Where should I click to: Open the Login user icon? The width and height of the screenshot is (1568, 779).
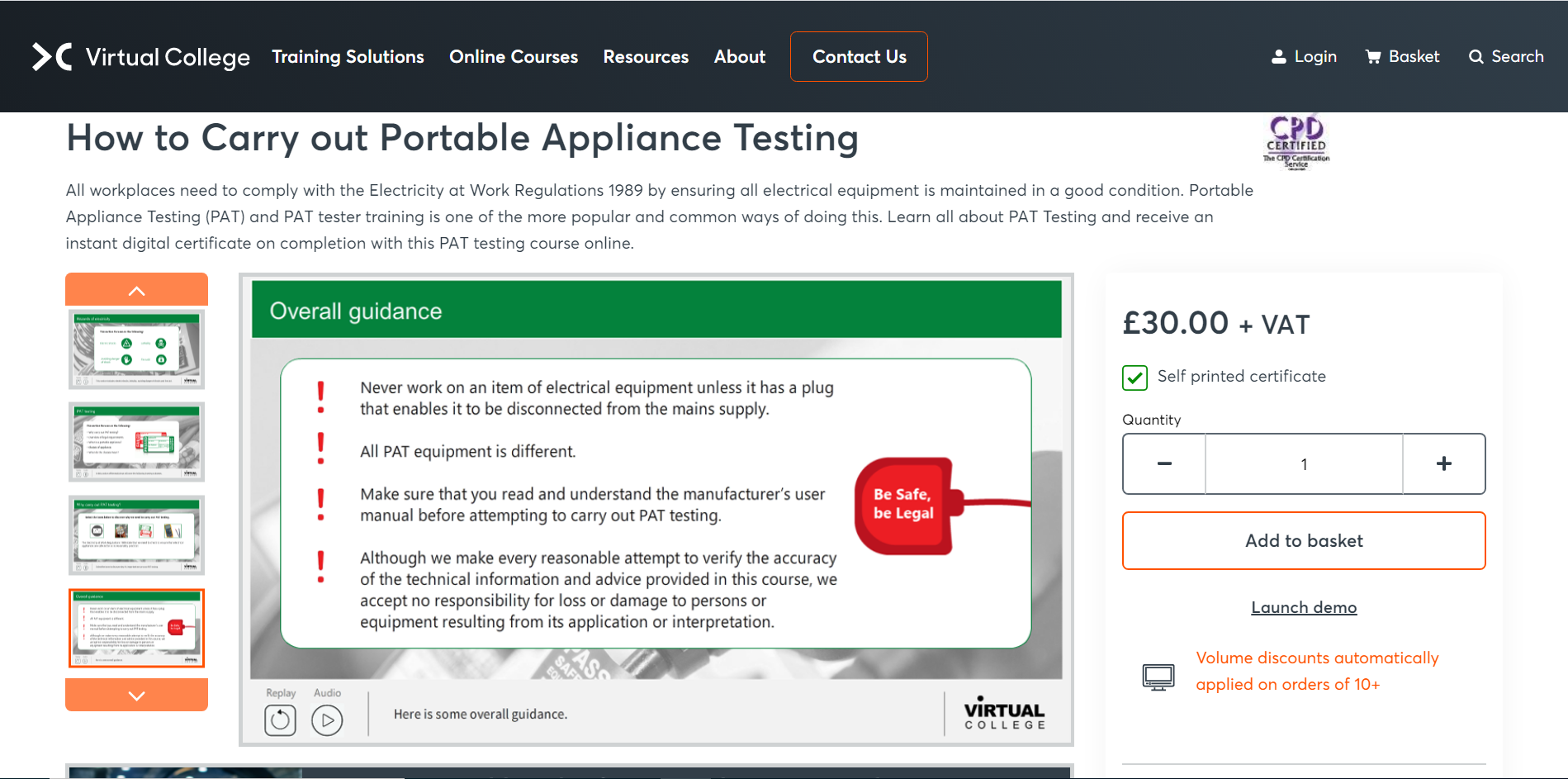1279,57
